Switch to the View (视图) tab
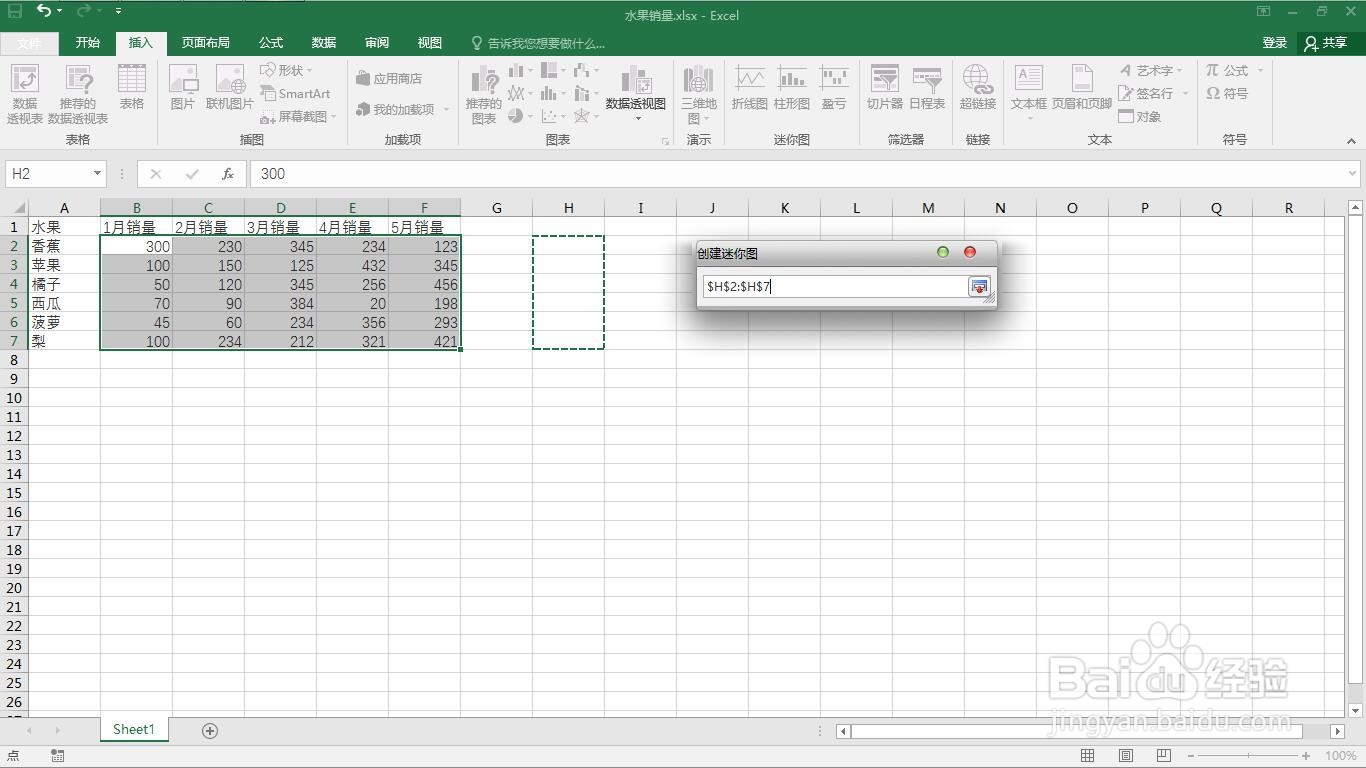Viewport: 1366px width, 768px height. pos(430,43)
